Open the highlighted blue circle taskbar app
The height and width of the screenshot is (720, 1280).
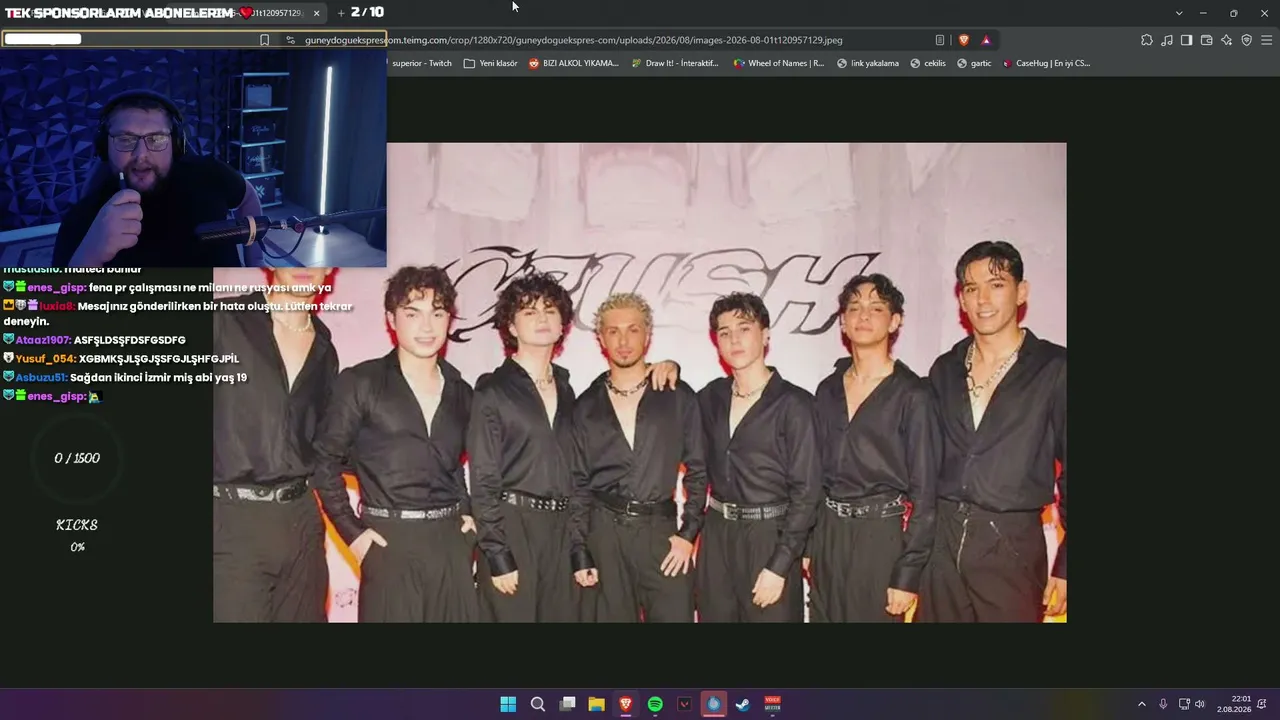point(713,704)
